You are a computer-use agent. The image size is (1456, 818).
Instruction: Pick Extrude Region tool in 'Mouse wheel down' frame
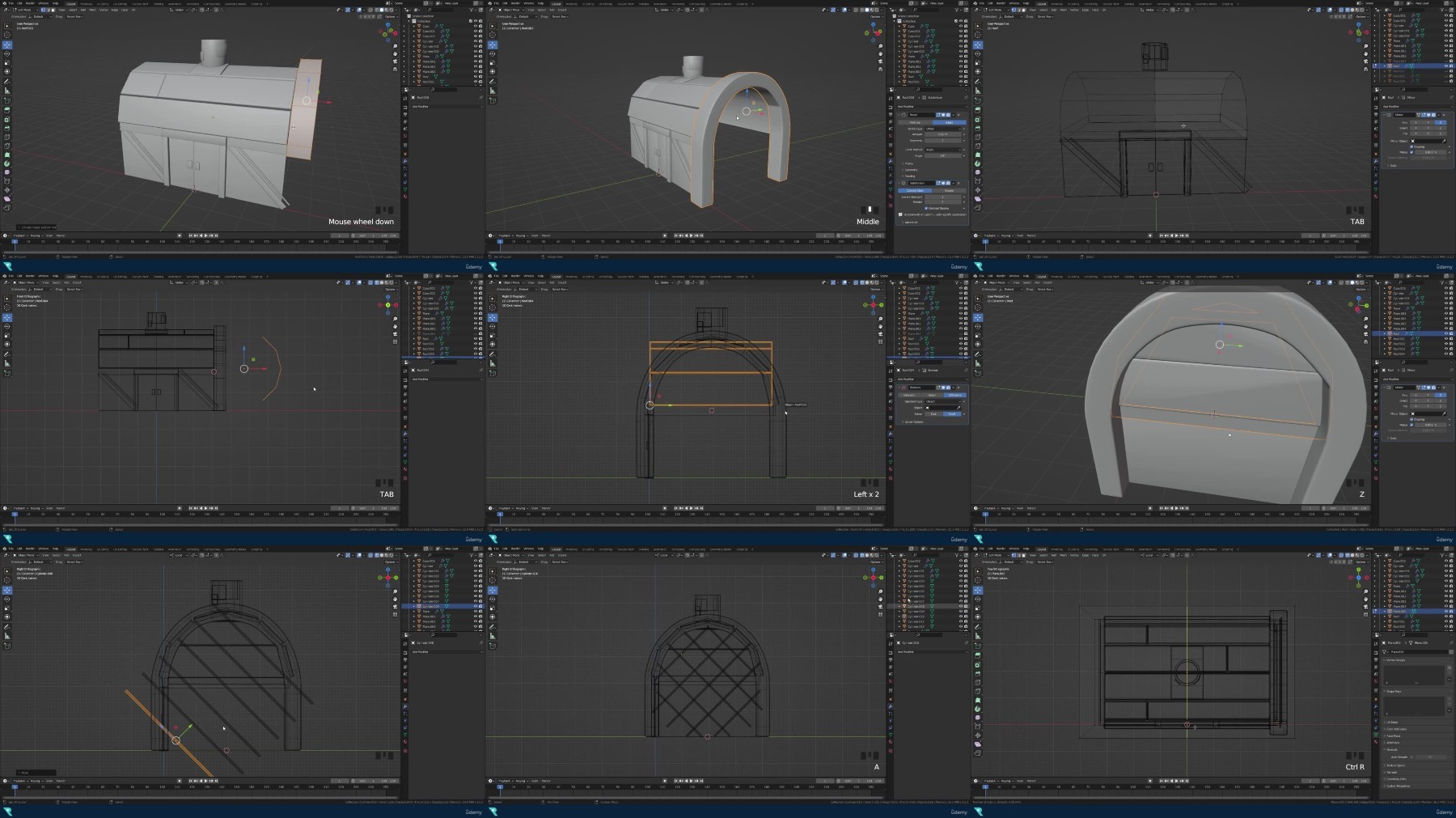7,109
